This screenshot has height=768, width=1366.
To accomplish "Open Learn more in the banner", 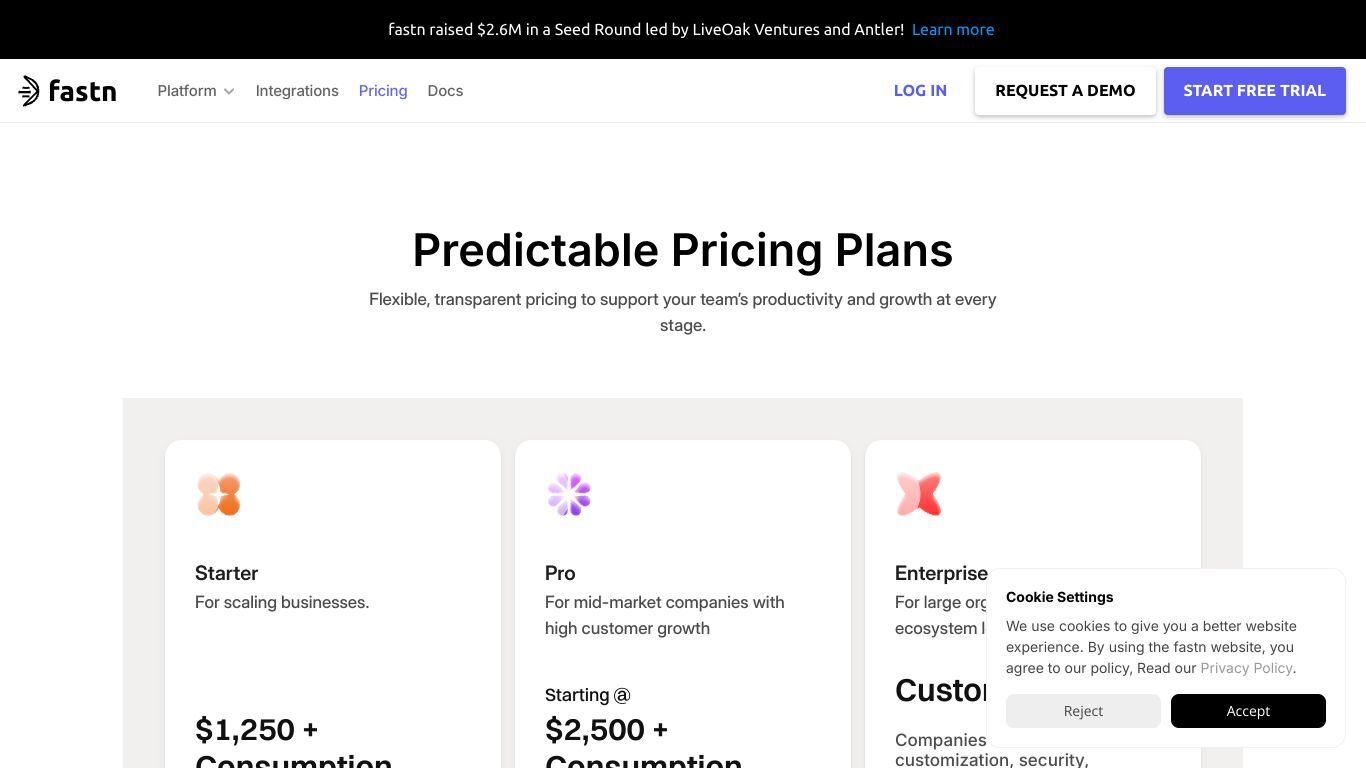I will pos(953,30).
